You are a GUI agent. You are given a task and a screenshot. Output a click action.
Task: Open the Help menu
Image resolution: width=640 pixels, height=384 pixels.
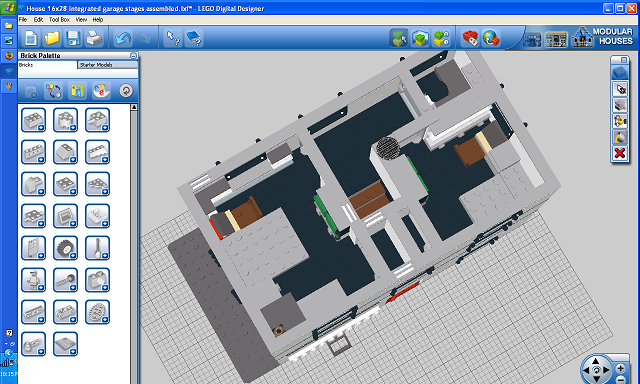(x=98, y=20)
